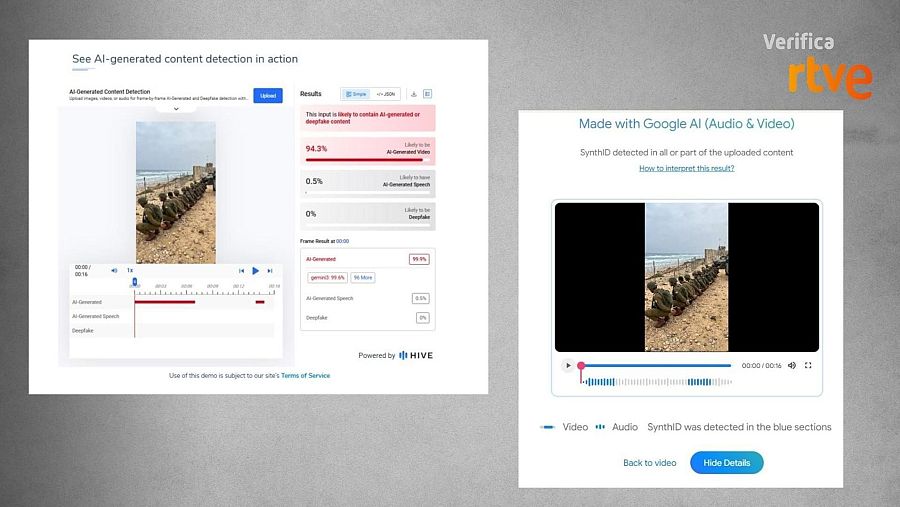The height and width of the screenshot is (507, 900).
Task: Play the SynthID video preview
Action: point(568,365)
